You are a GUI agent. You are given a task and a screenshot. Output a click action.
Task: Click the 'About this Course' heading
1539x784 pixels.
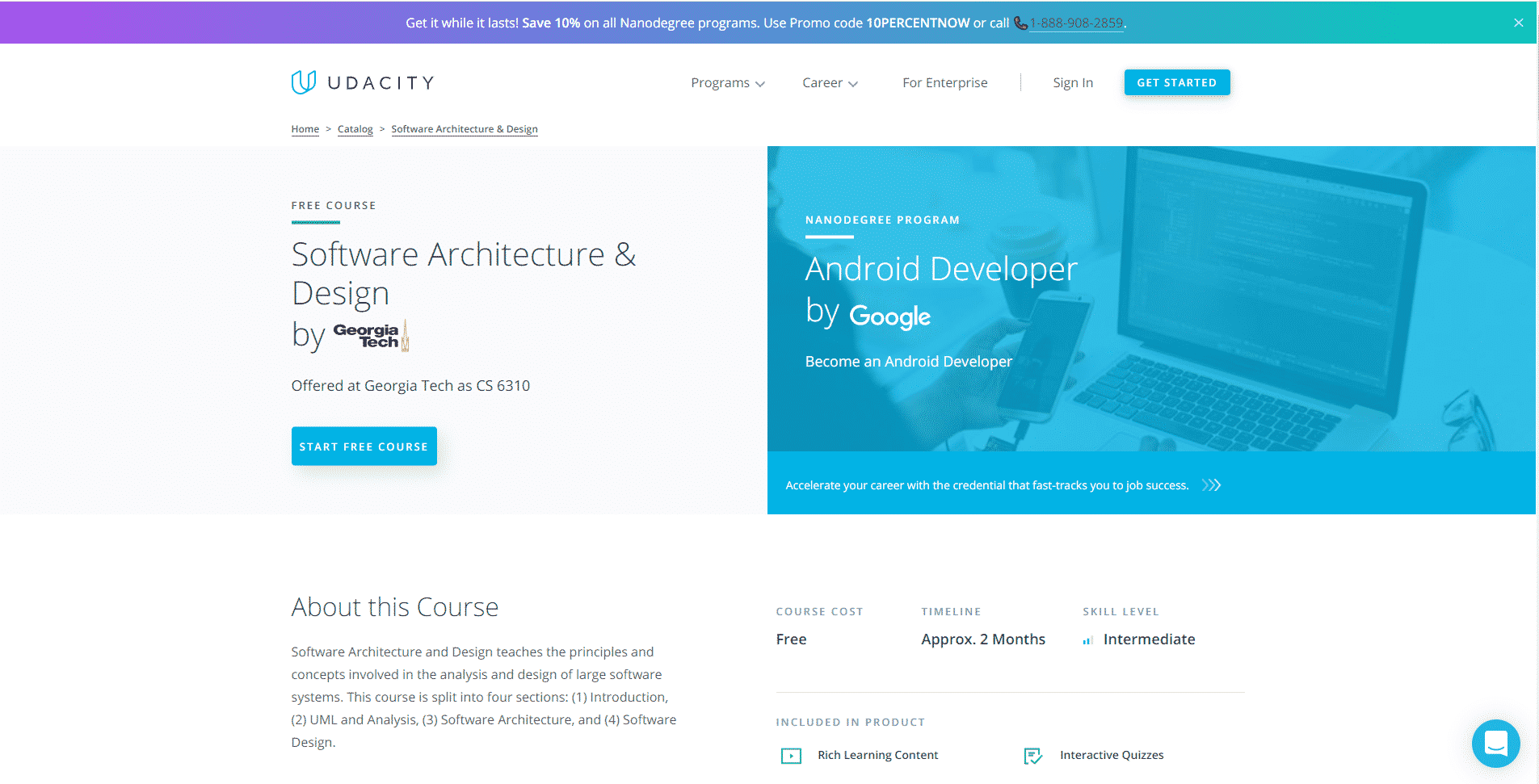[395, 607]
